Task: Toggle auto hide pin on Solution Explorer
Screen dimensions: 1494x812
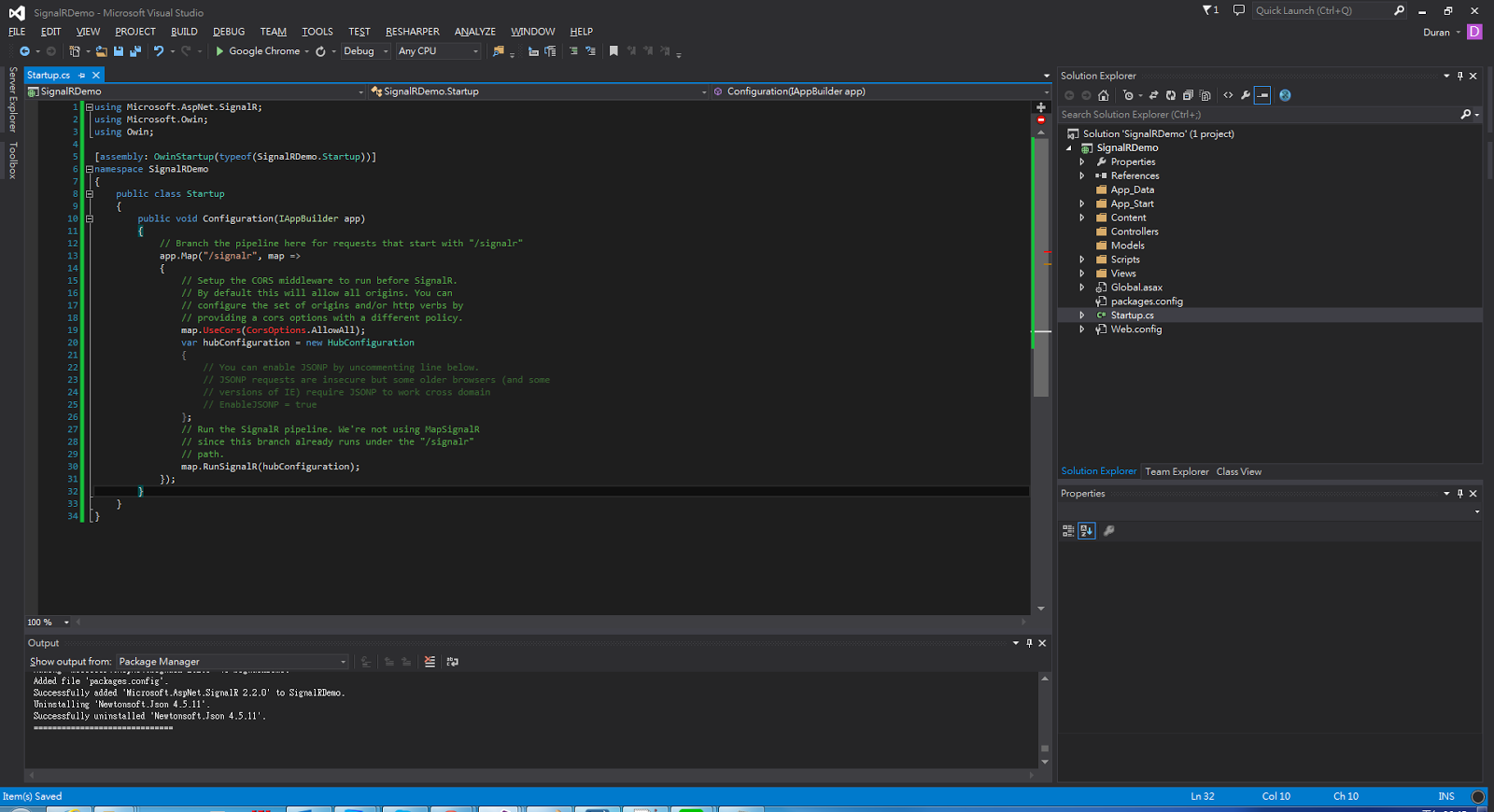Action: tap(1460, 76)
